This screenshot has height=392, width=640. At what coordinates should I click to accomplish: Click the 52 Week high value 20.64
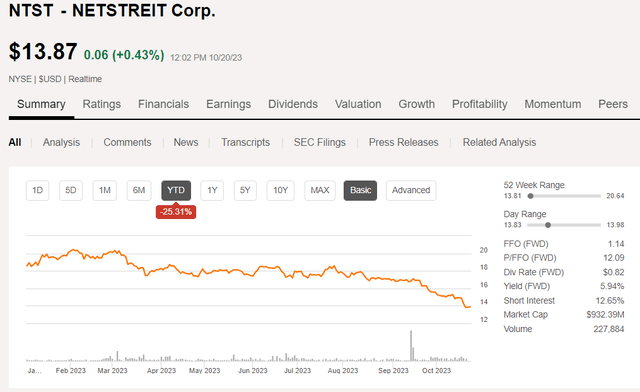click(x=615, y=196)
